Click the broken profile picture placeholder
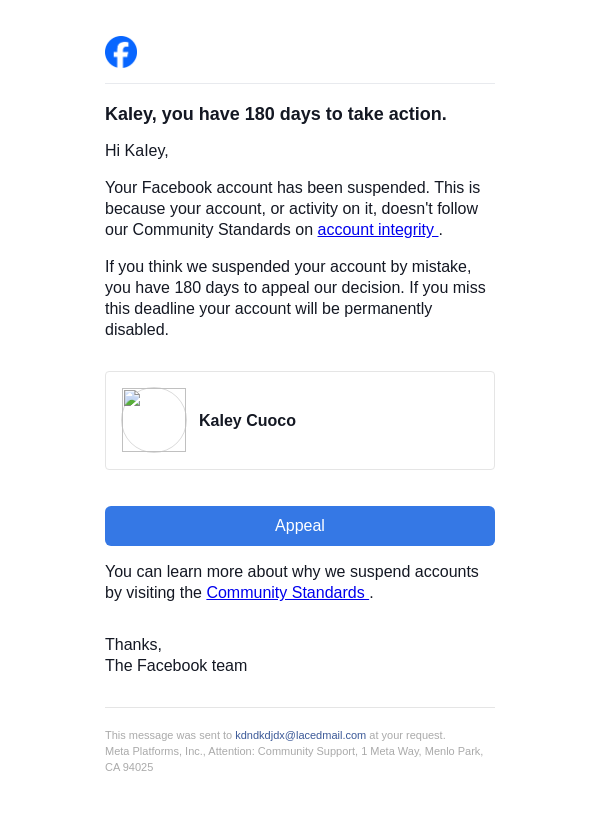600x813 pixels. [154, 420]
